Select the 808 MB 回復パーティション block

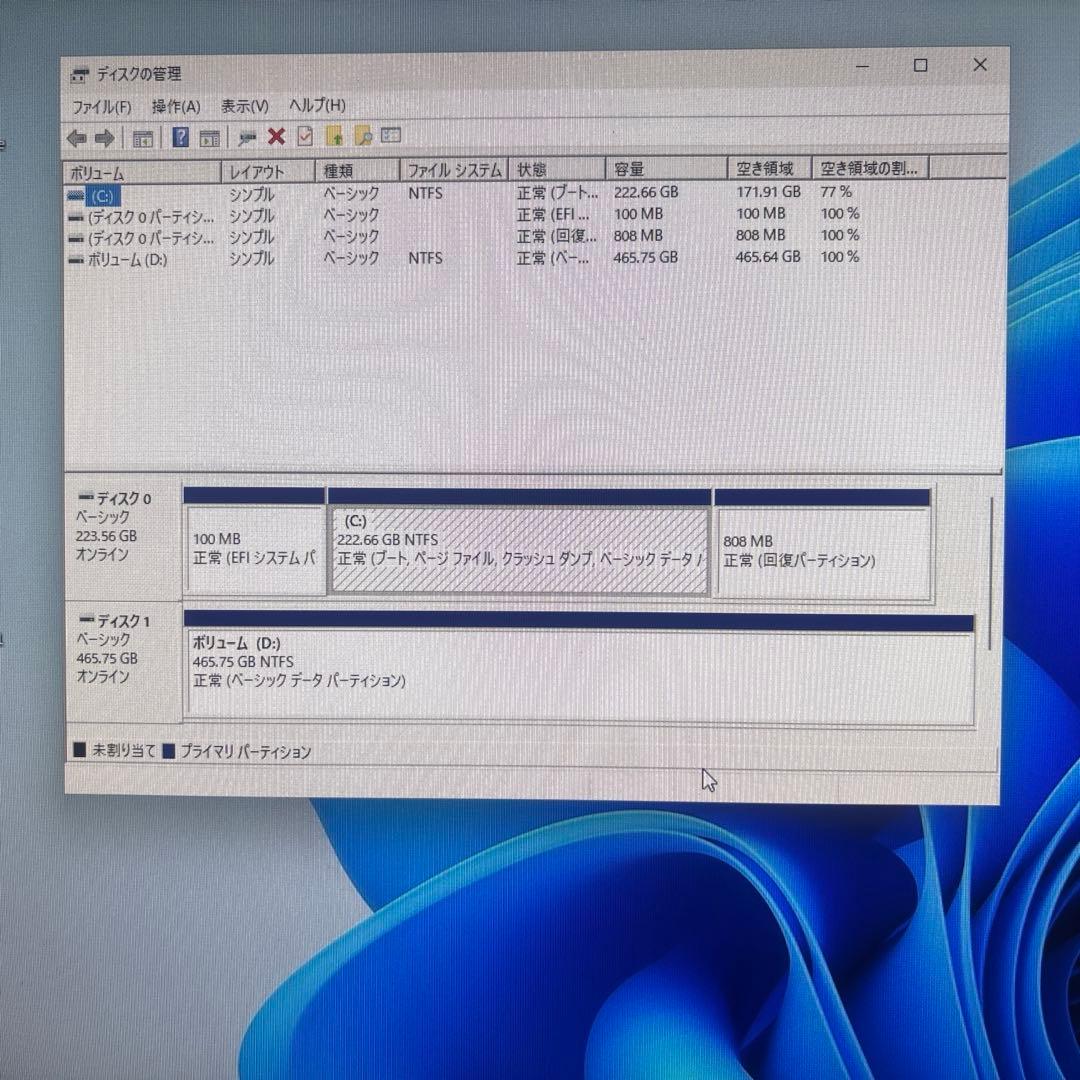823,545
